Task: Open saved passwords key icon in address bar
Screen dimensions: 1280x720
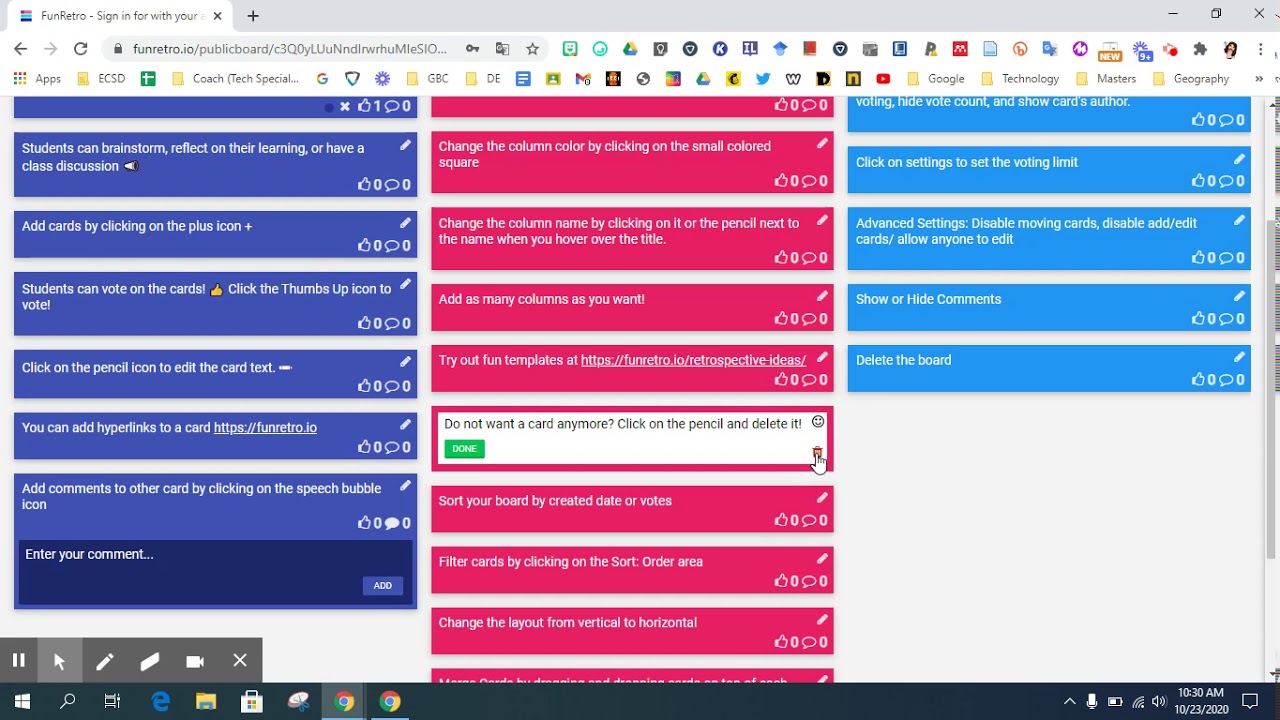Action: [472, 49]
